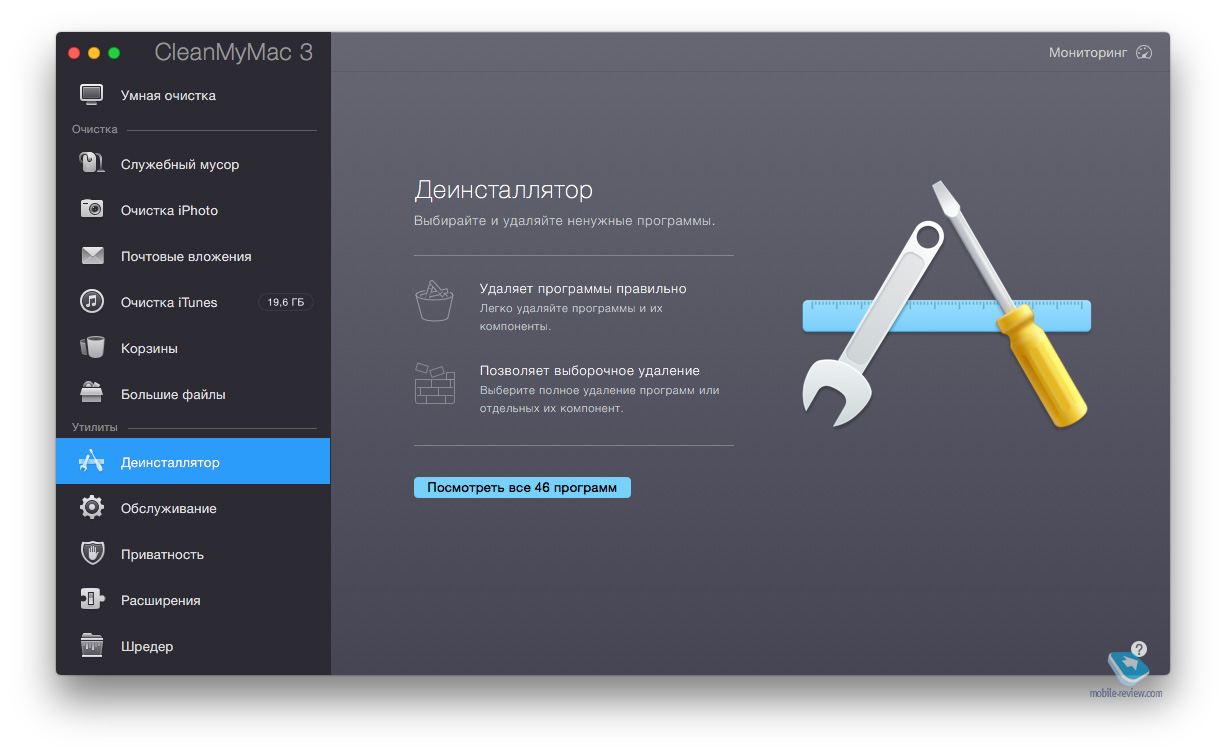
Task: Click the help question mark icon
Action: coord(1139,648)
